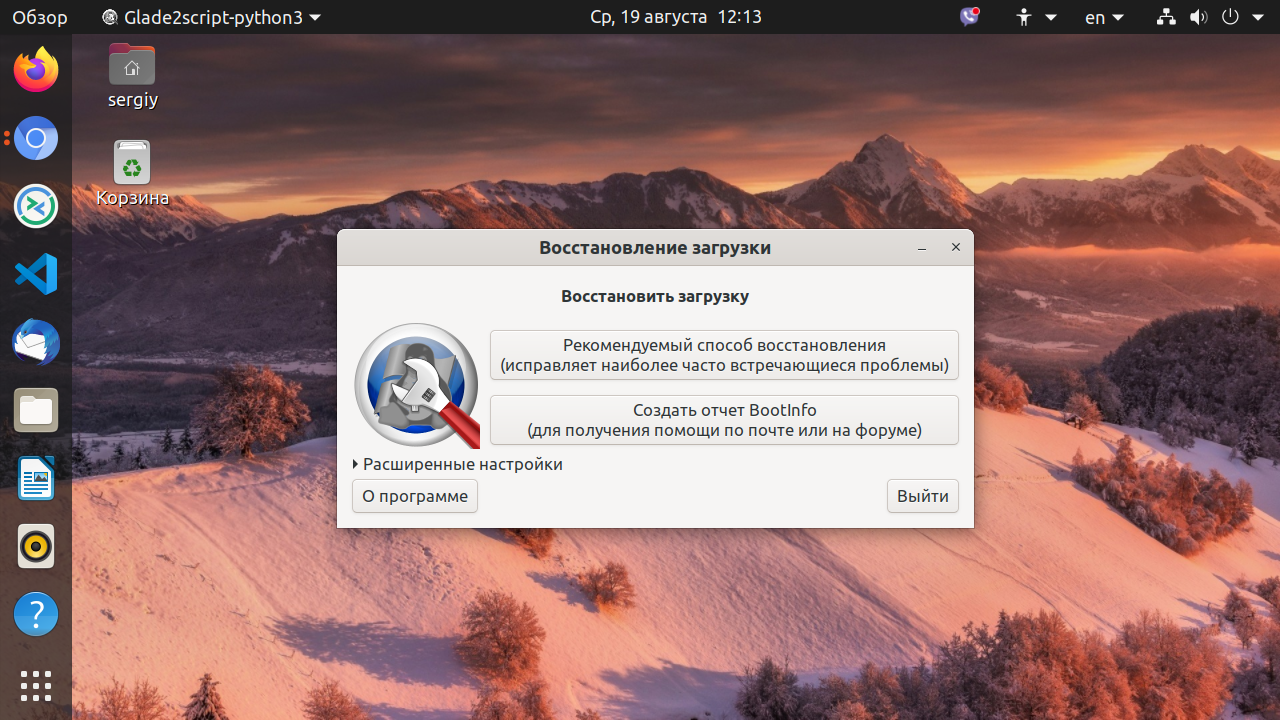
Task: Show the applications grid
Action: point(36,686)
